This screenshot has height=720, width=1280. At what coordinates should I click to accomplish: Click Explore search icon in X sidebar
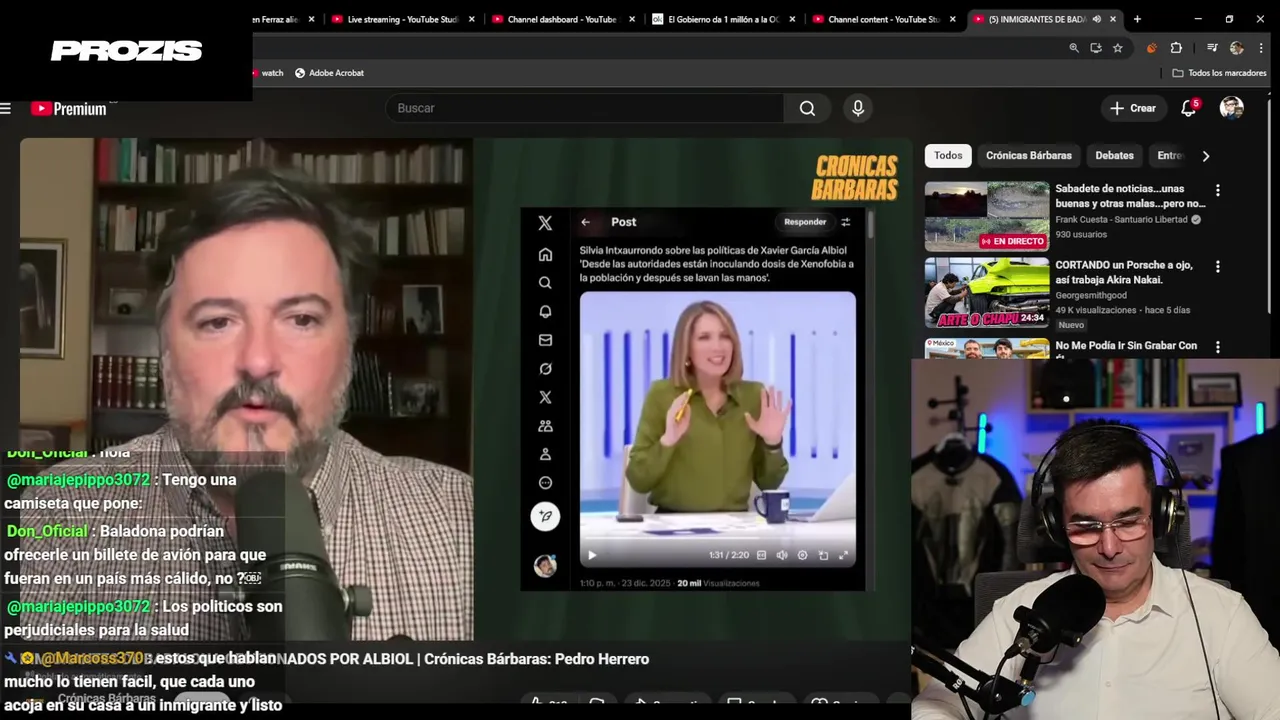click(x=545, y=283)
